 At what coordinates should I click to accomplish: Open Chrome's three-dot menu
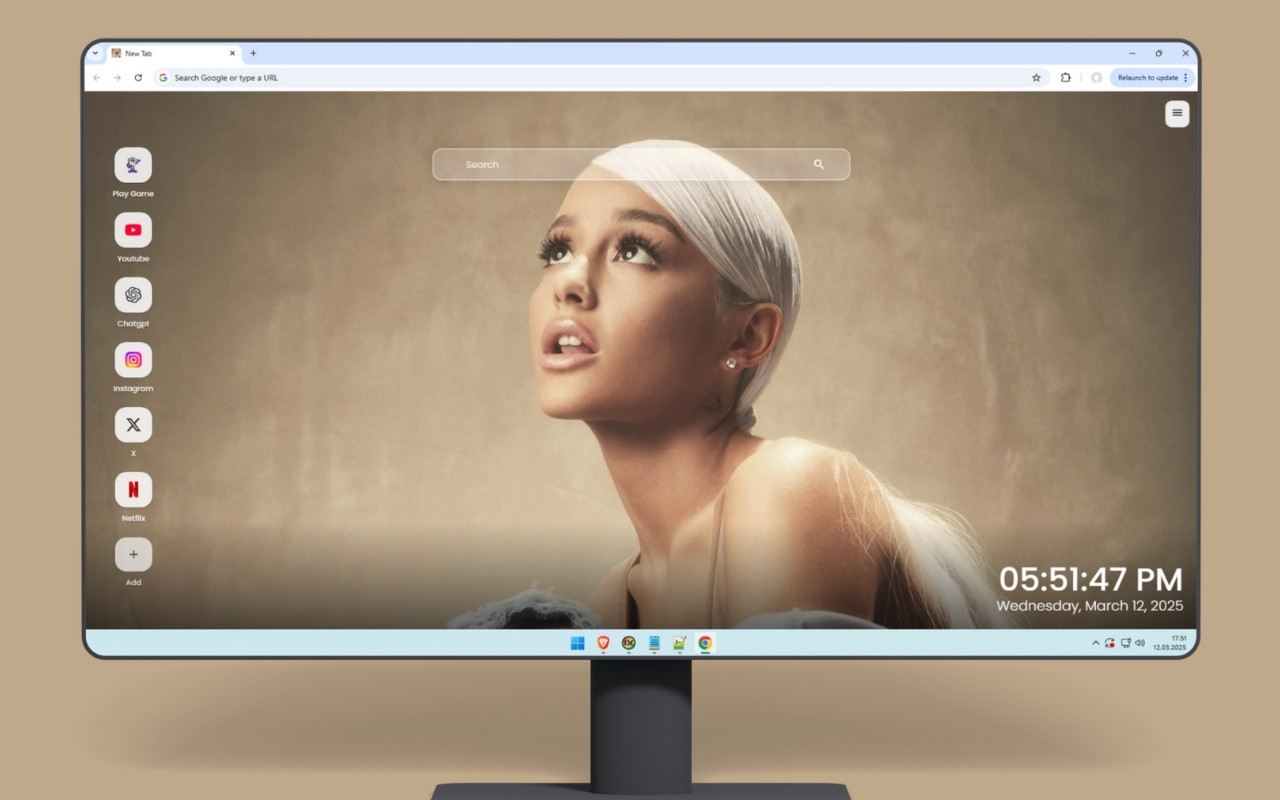[x=1184, y=77]
